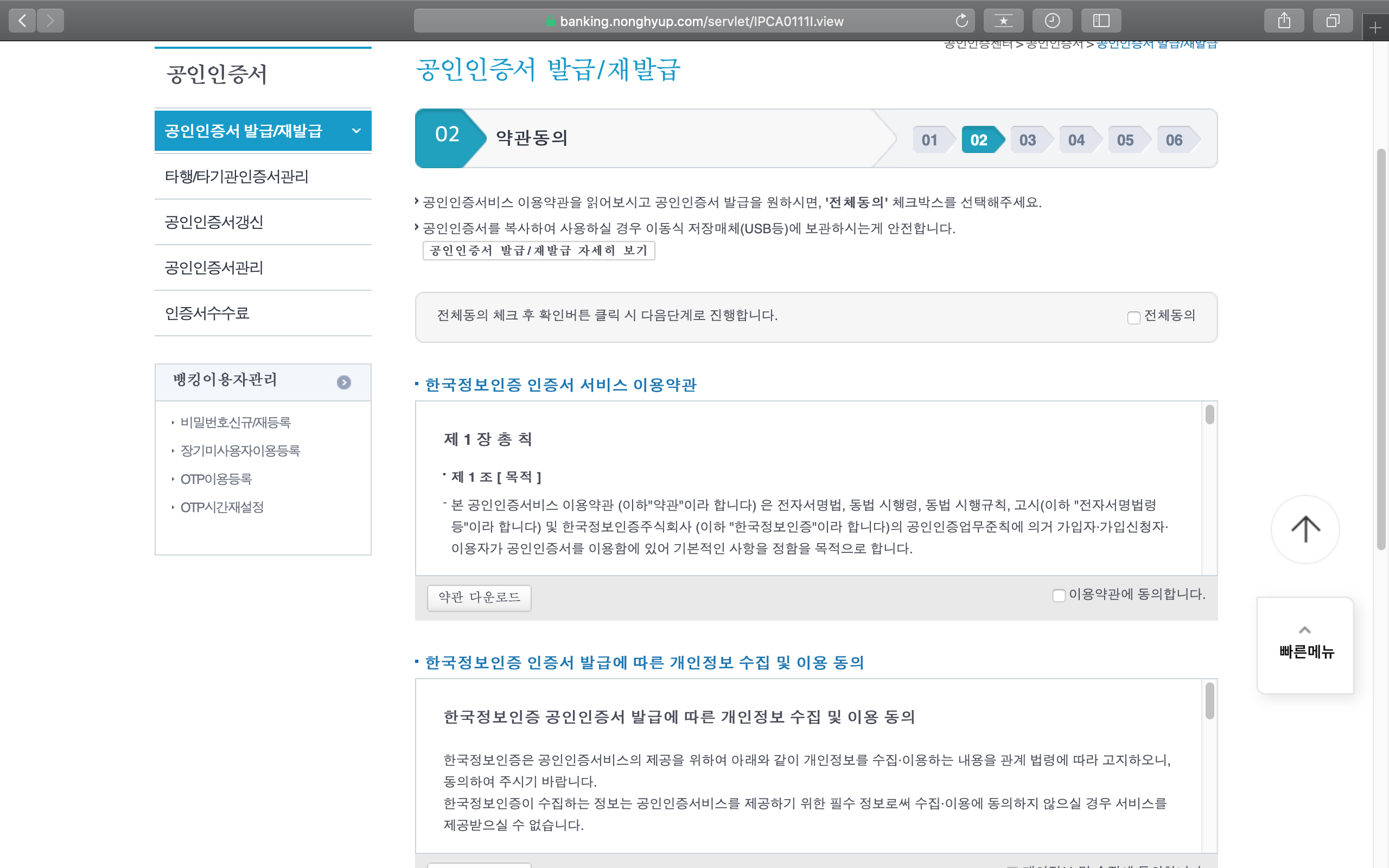1389x868 pixels.
Task: Open the history clock icon
Action: click(x=1052, y=21)
